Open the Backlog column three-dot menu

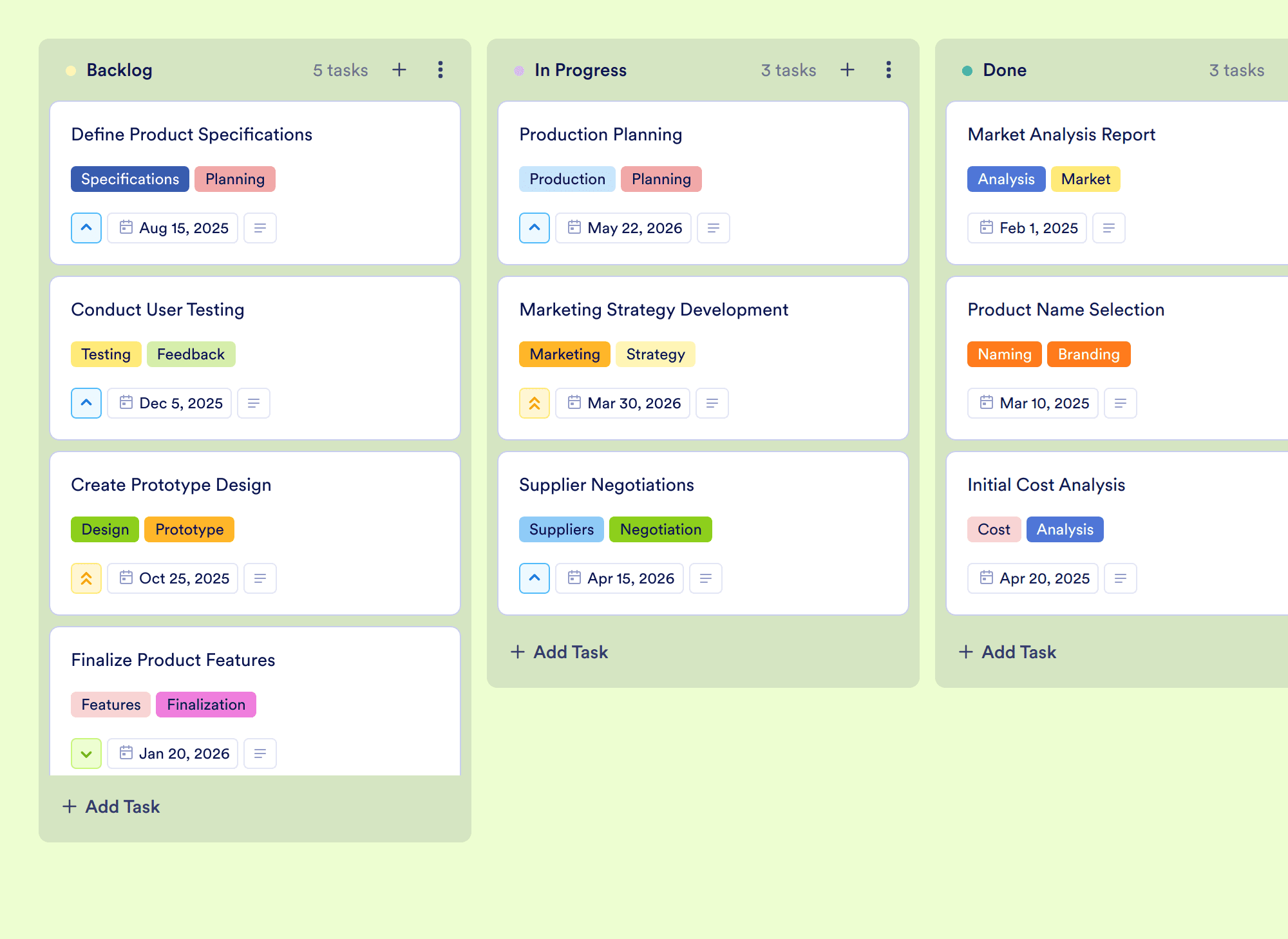click(440, 70)
